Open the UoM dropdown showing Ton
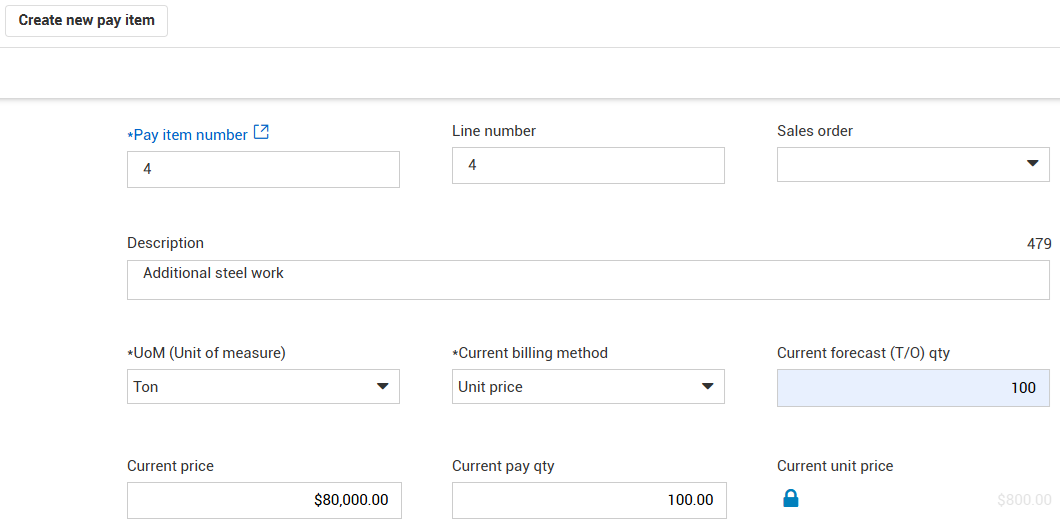 tap(263, 387)
